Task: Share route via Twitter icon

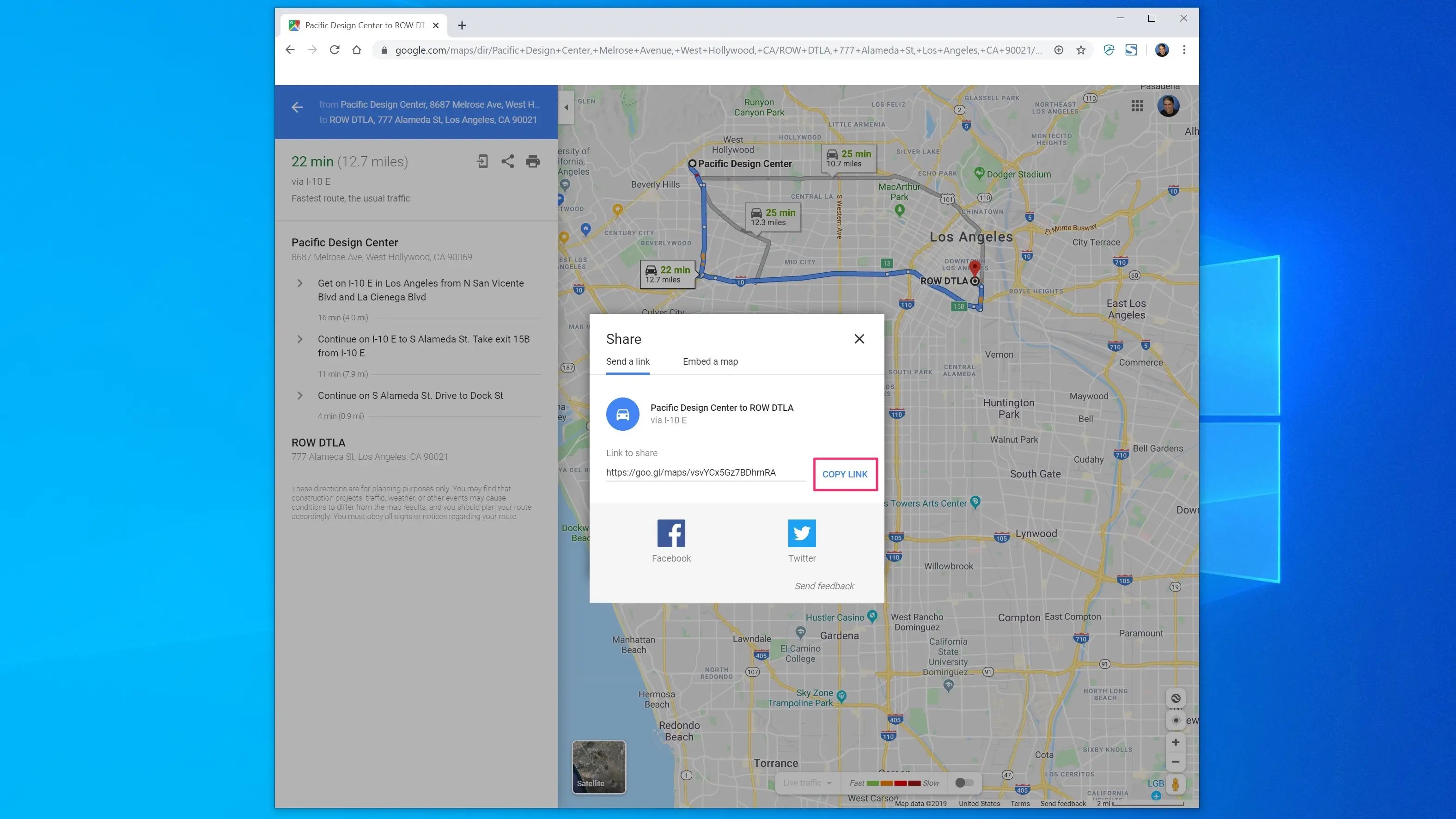Action: (802, 533)
